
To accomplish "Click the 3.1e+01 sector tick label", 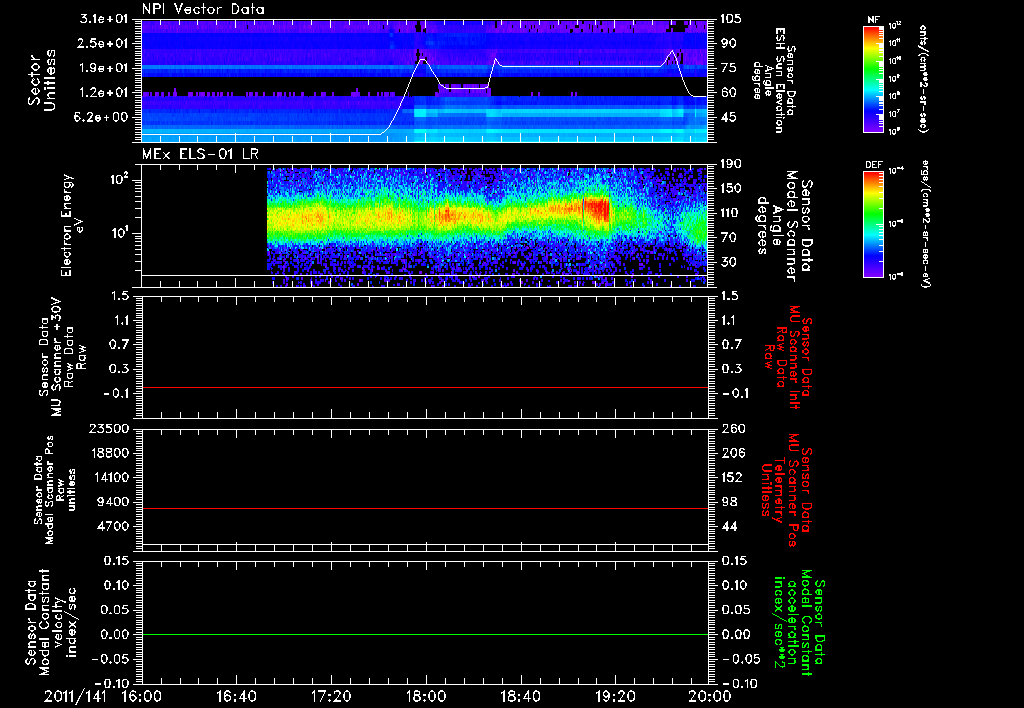I will click(104, 19).
